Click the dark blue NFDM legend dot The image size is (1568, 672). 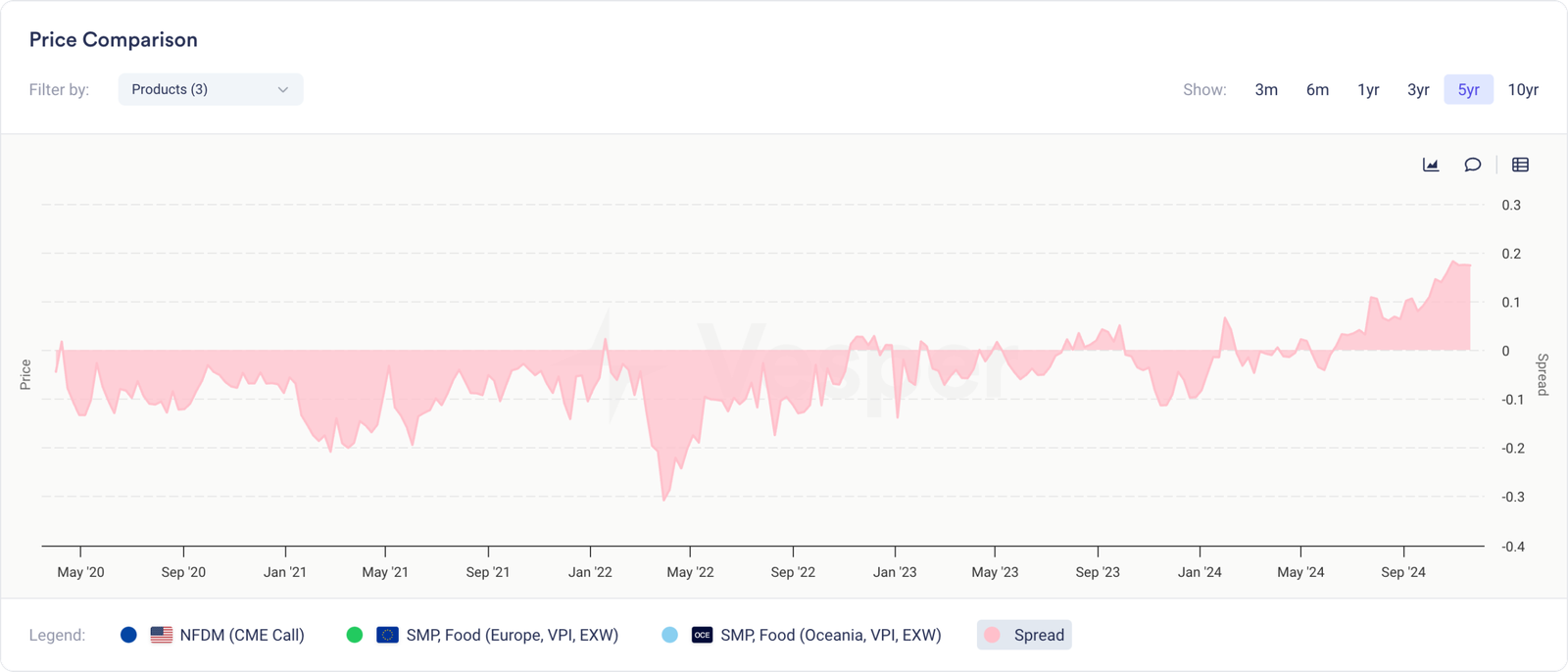click(128, 635)
